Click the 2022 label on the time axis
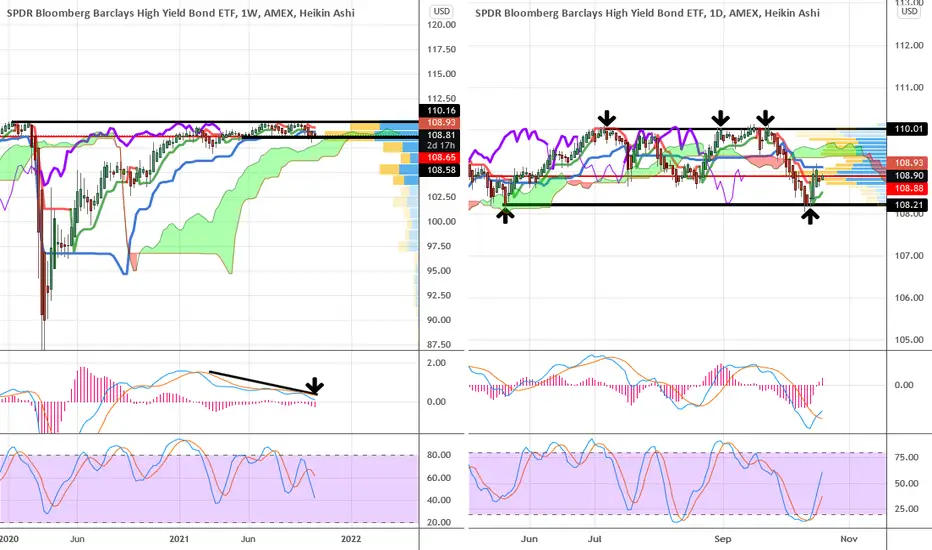This screenshot has height=550, width=932. click(351, 539)
